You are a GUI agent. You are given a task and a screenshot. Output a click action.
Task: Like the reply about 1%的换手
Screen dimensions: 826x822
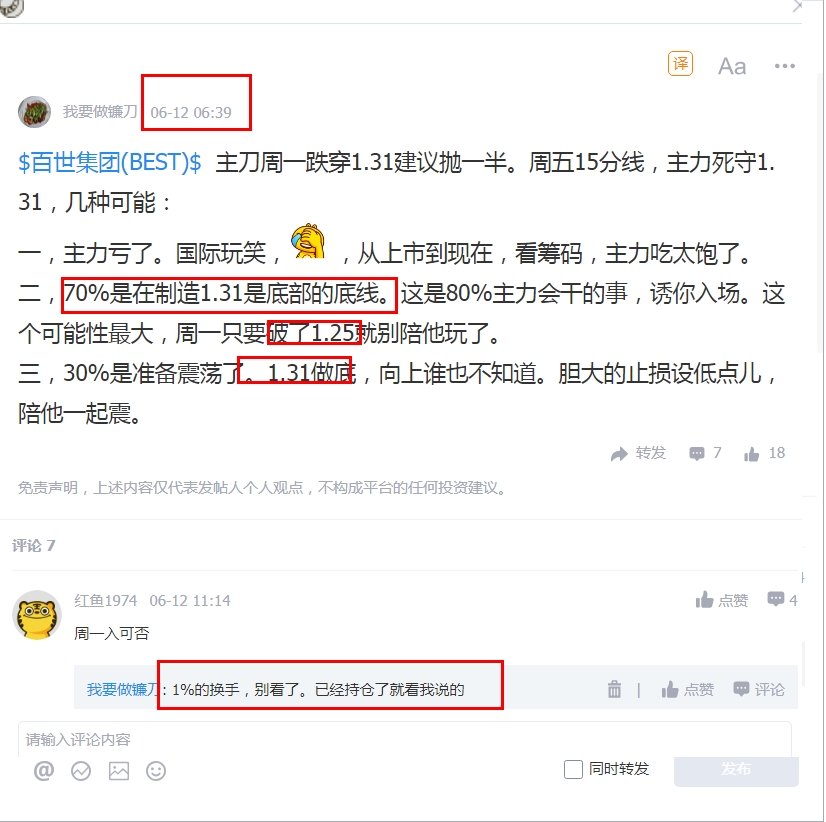click(687, 689)
